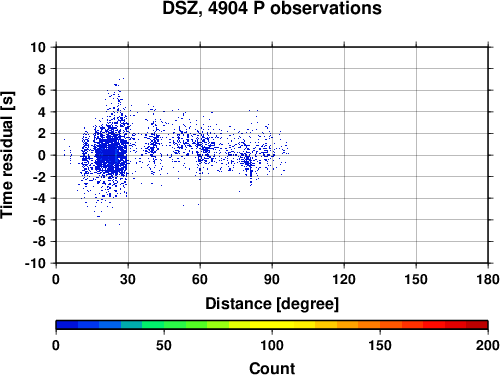Click the dark red end of colorbar

[x=477, y=325]
